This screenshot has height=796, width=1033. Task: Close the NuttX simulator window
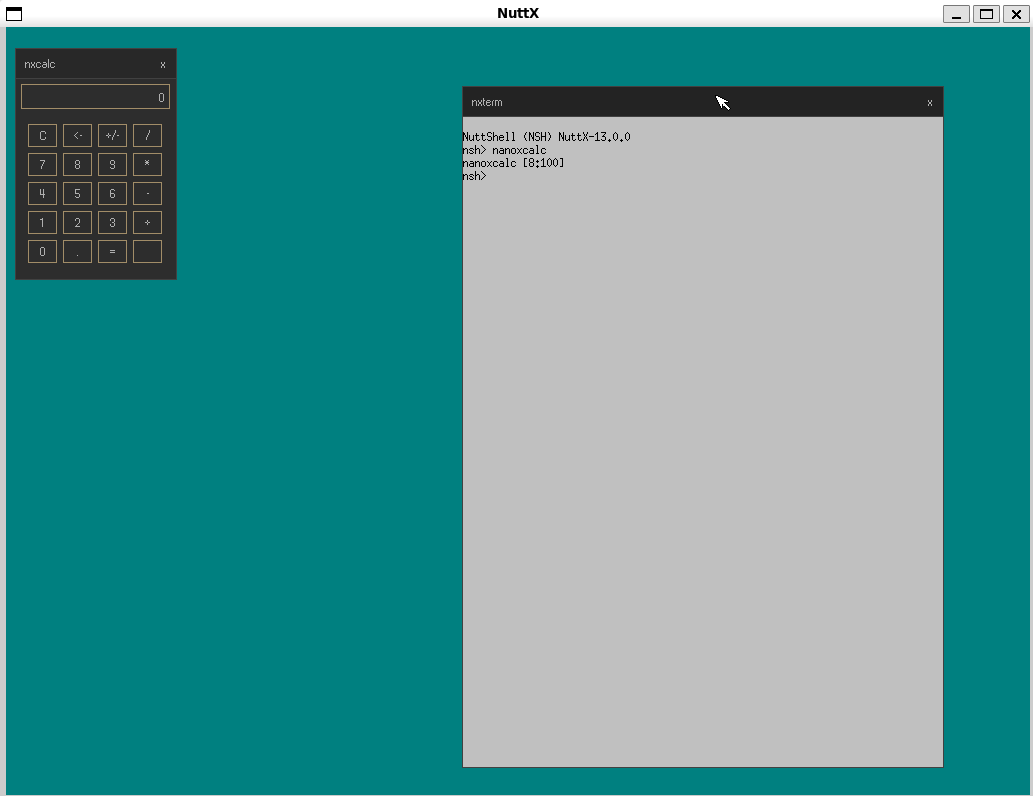tap(1016, 14)
